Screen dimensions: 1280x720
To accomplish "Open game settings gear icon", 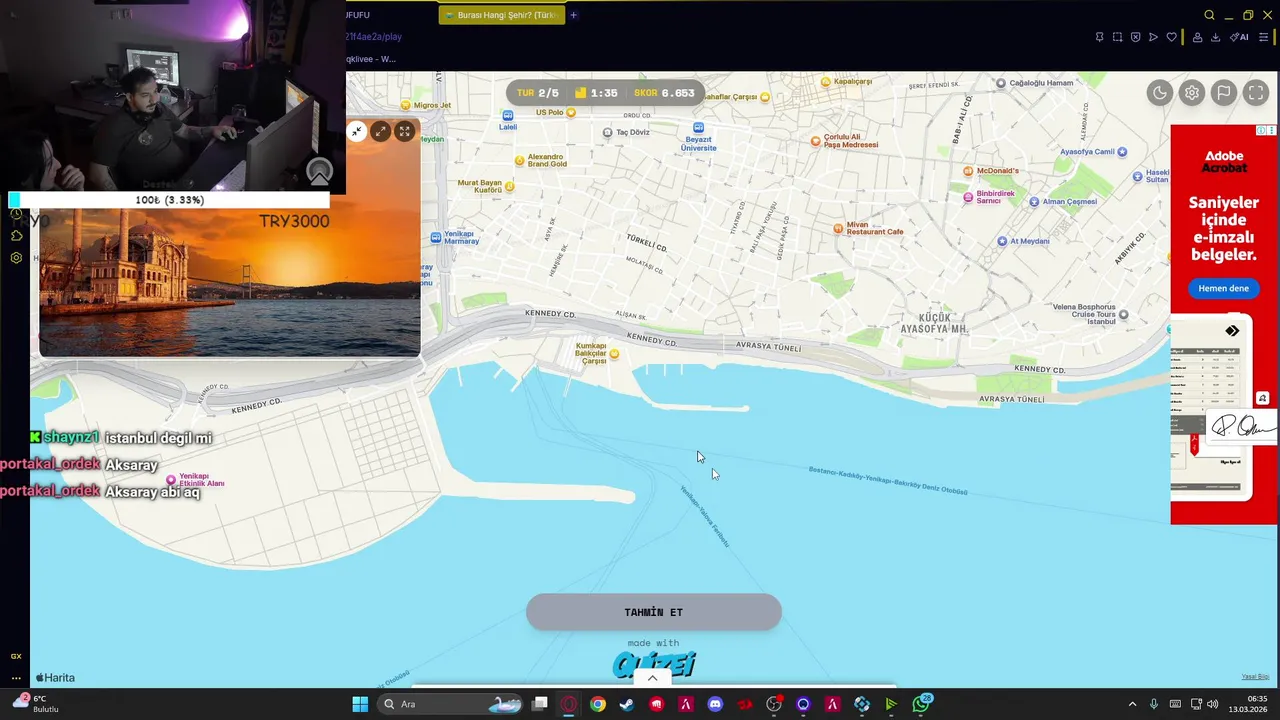I will click(x=1192, y=93).
